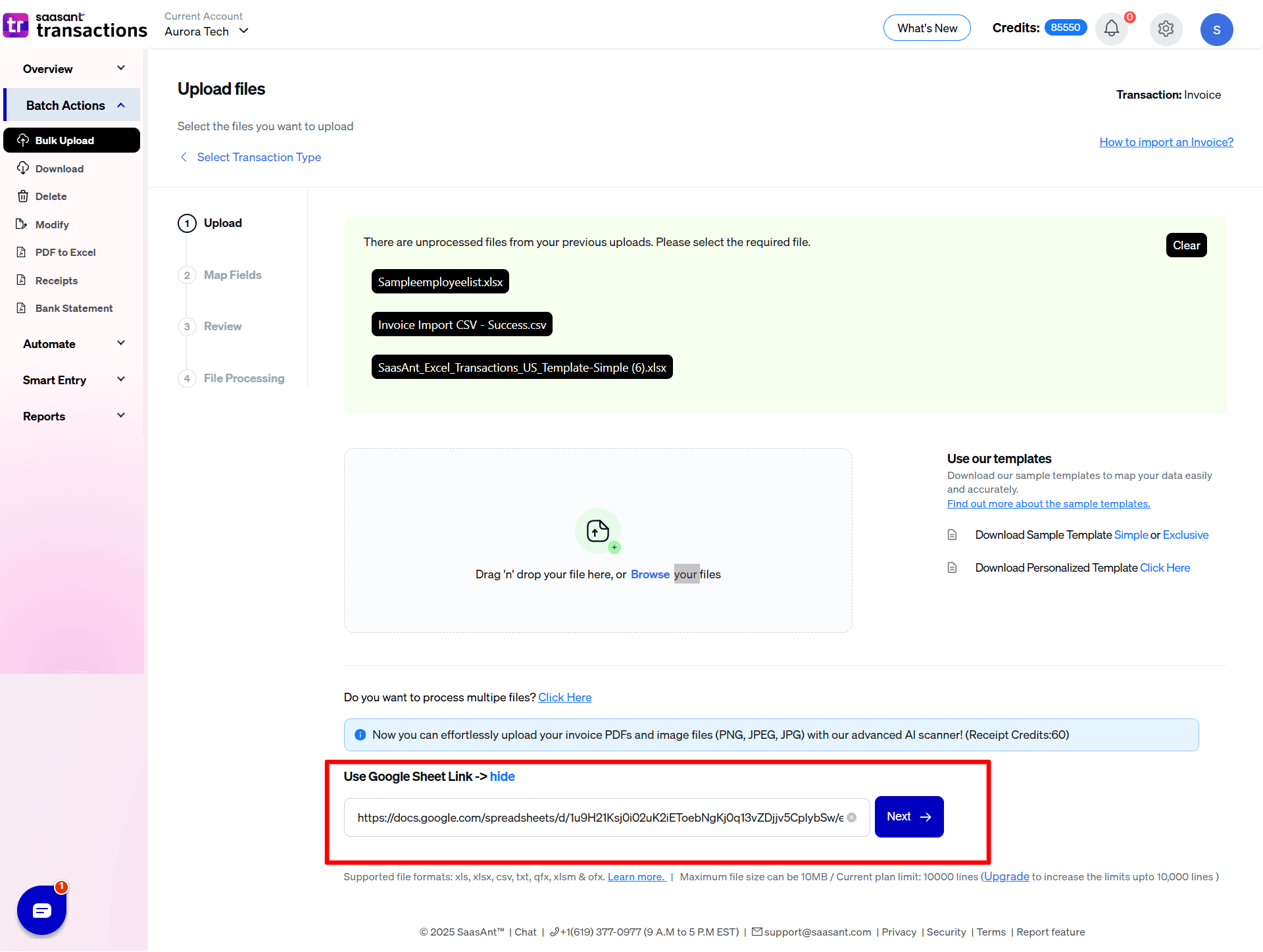Open the chat support bubble
The image size is (1263, 952).
coord(41,910)
